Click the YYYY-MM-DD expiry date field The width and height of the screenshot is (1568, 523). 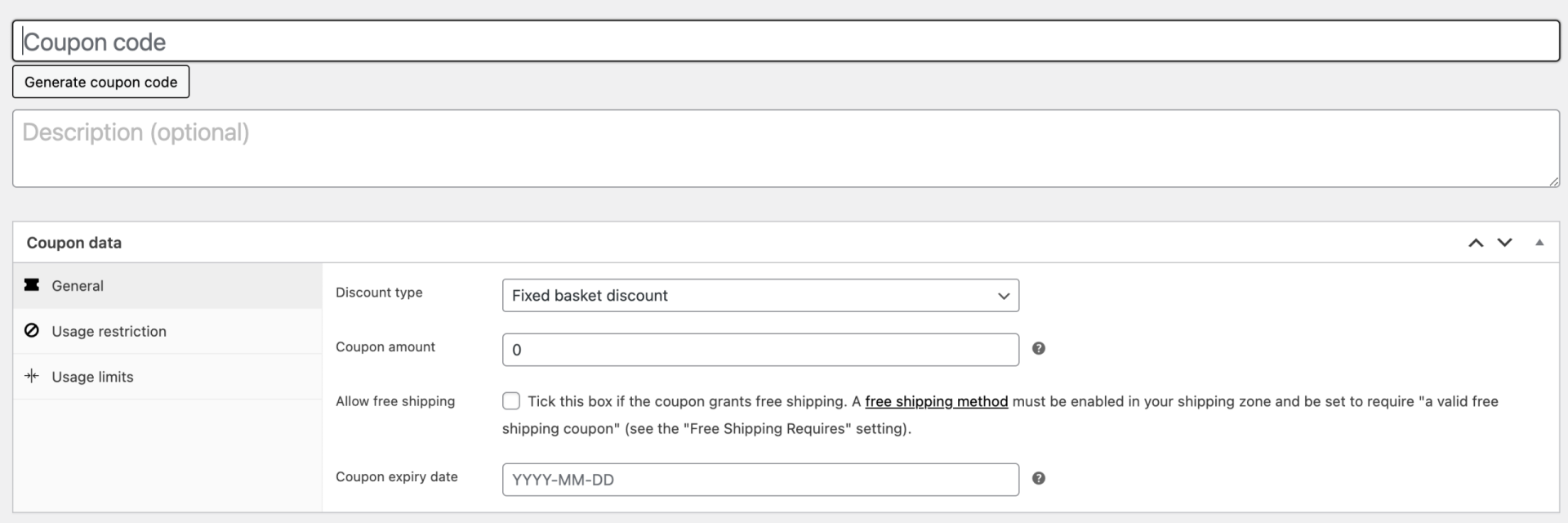click(x=759, y=480)
